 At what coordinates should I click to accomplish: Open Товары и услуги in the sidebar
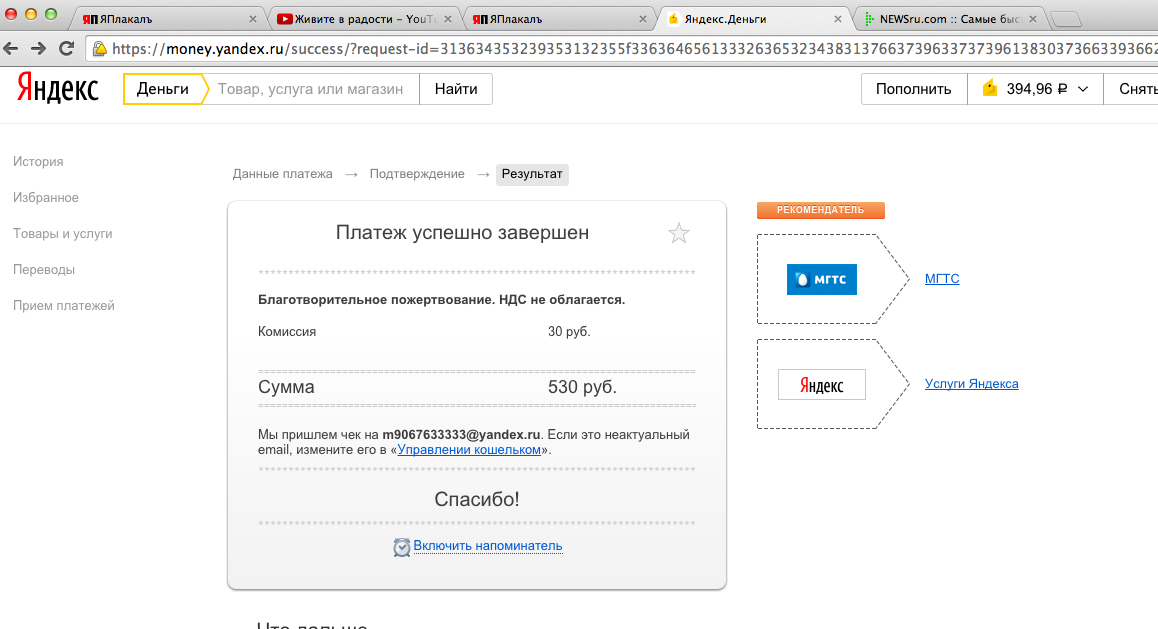63,234
